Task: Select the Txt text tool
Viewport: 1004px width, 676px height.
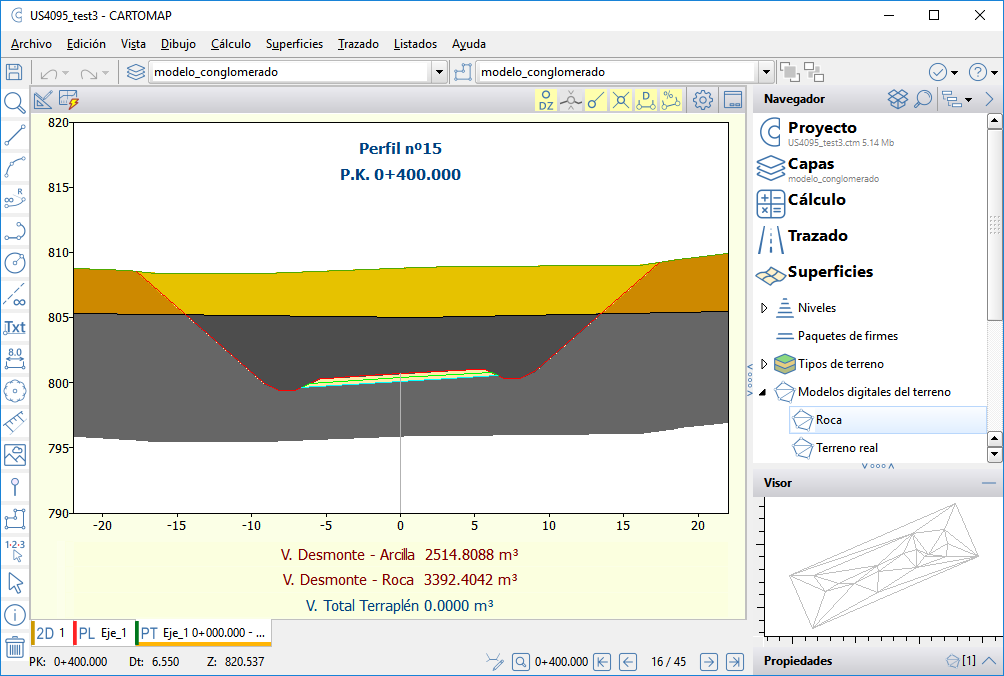Action: 14,327
